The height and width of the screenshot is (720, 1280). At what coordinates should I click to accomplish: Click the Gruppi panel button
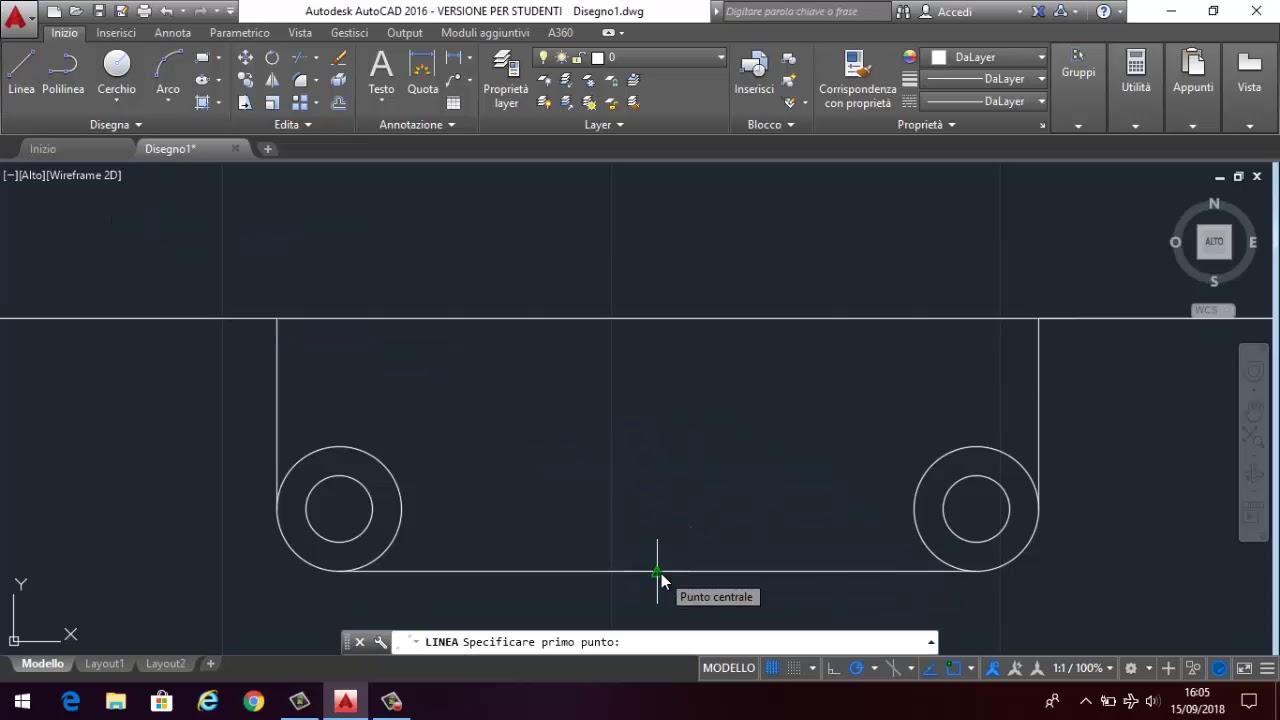point(1078,64)
